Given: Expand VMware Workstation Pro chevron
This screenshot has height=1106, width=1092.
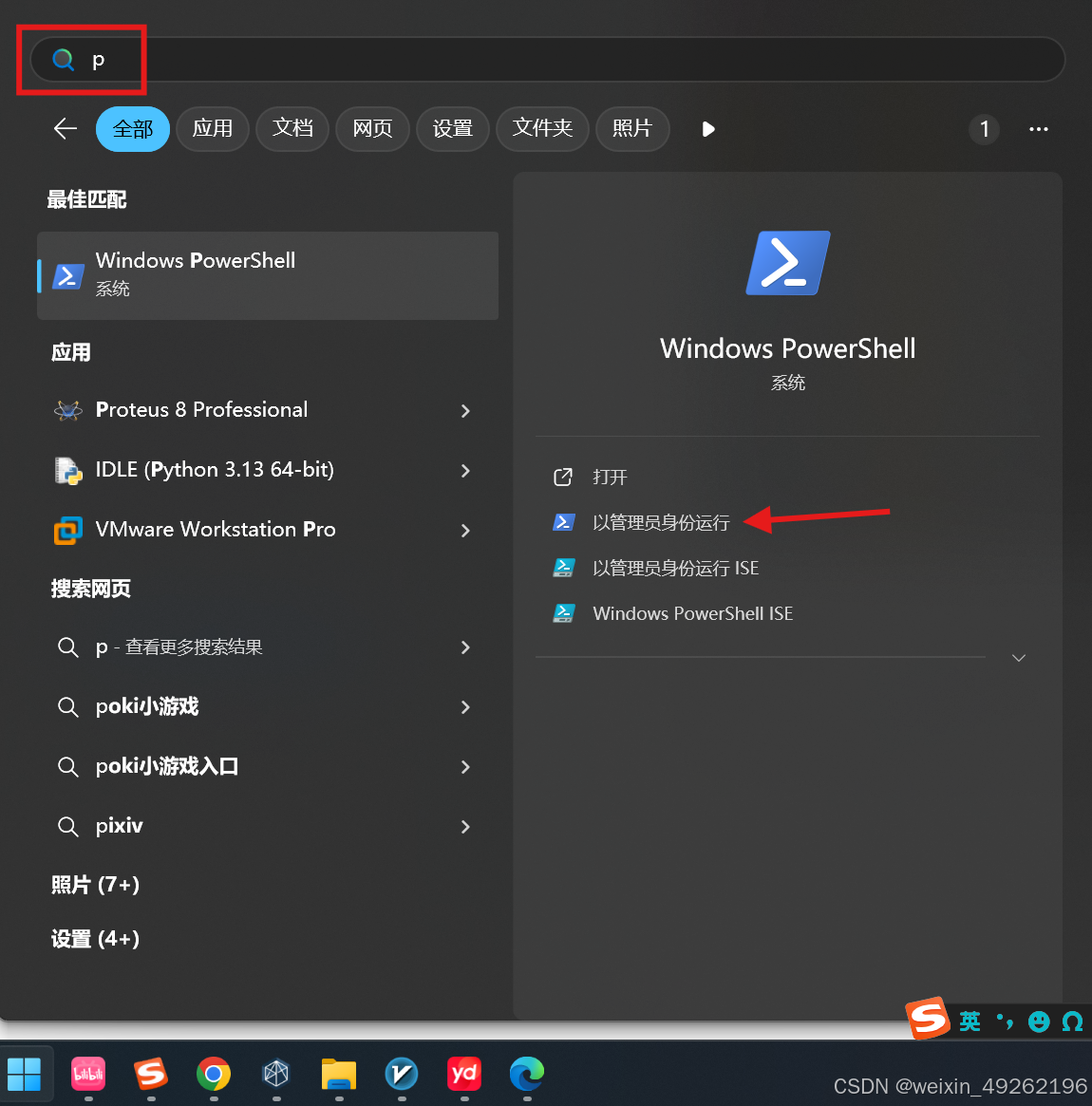Looking at the screenshot, I should (x=465, y=531).
